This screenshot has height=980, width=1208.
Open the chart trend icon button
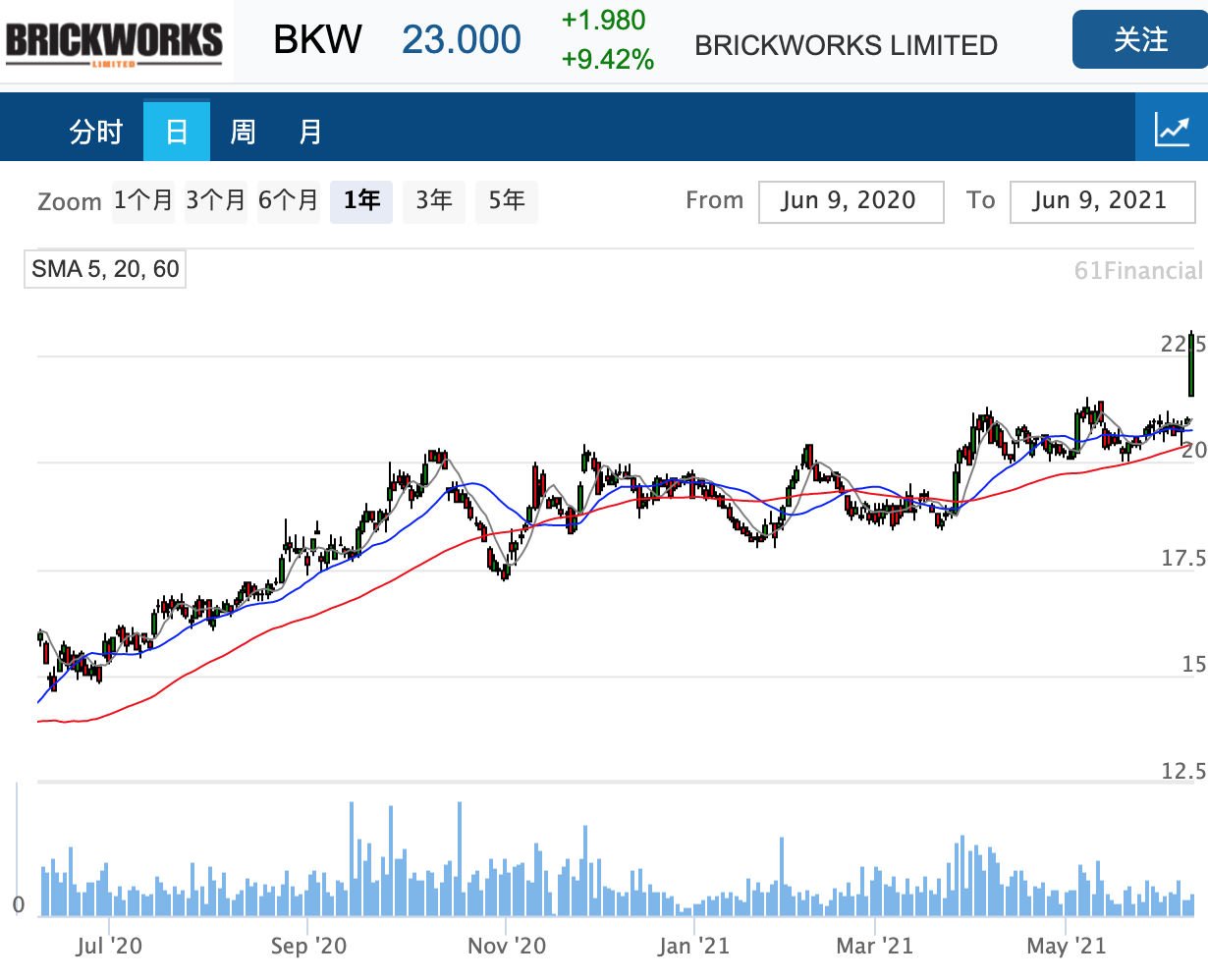click(1172, 129)
